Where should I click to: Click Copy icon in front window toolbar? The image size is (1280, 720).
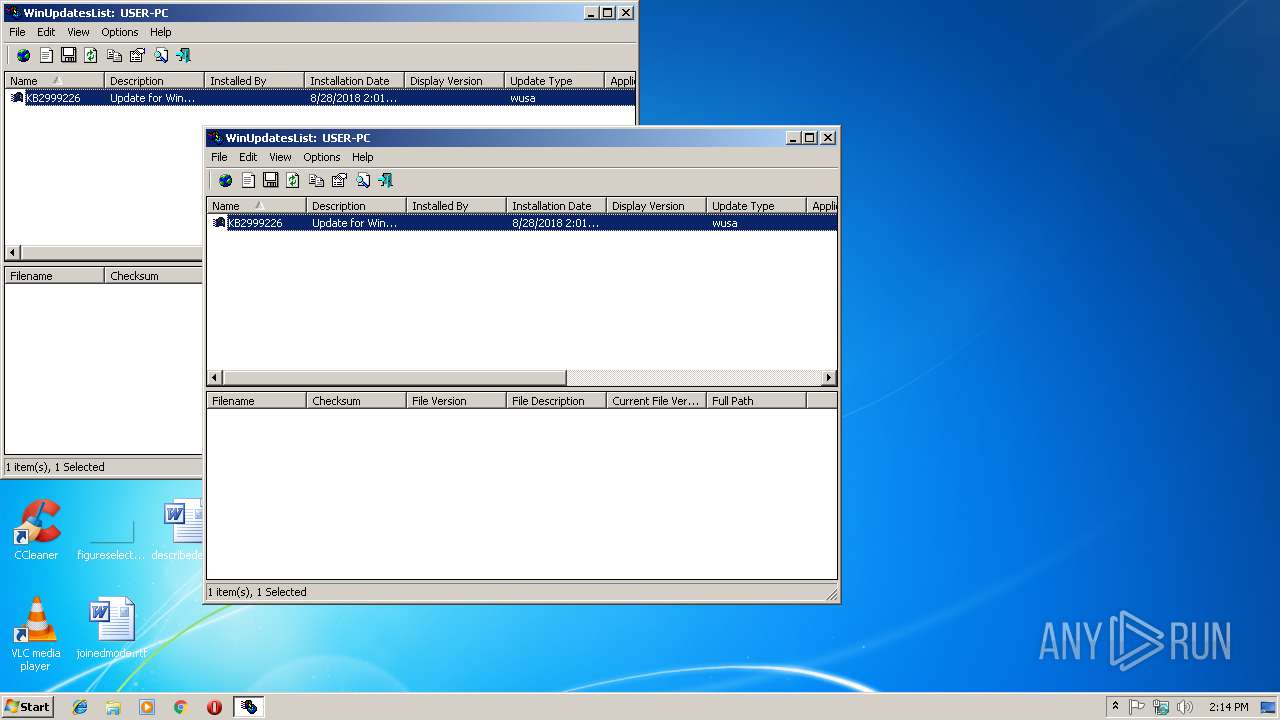pyautogui.click(x=316, y=181)
